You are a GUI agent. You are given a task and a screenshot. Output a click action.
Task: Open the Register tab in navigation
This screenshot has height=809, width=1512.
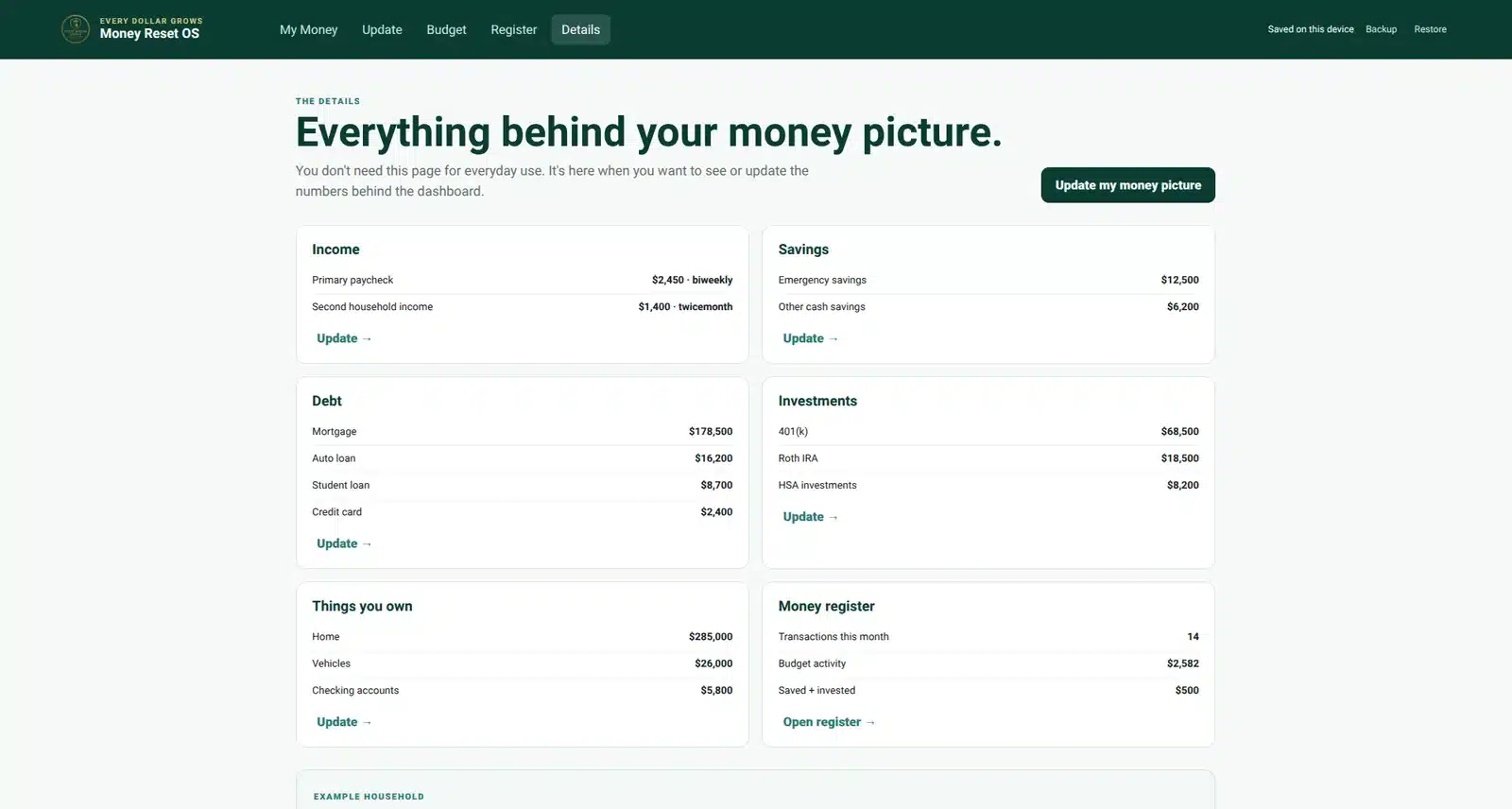click(x=513, y=29)
